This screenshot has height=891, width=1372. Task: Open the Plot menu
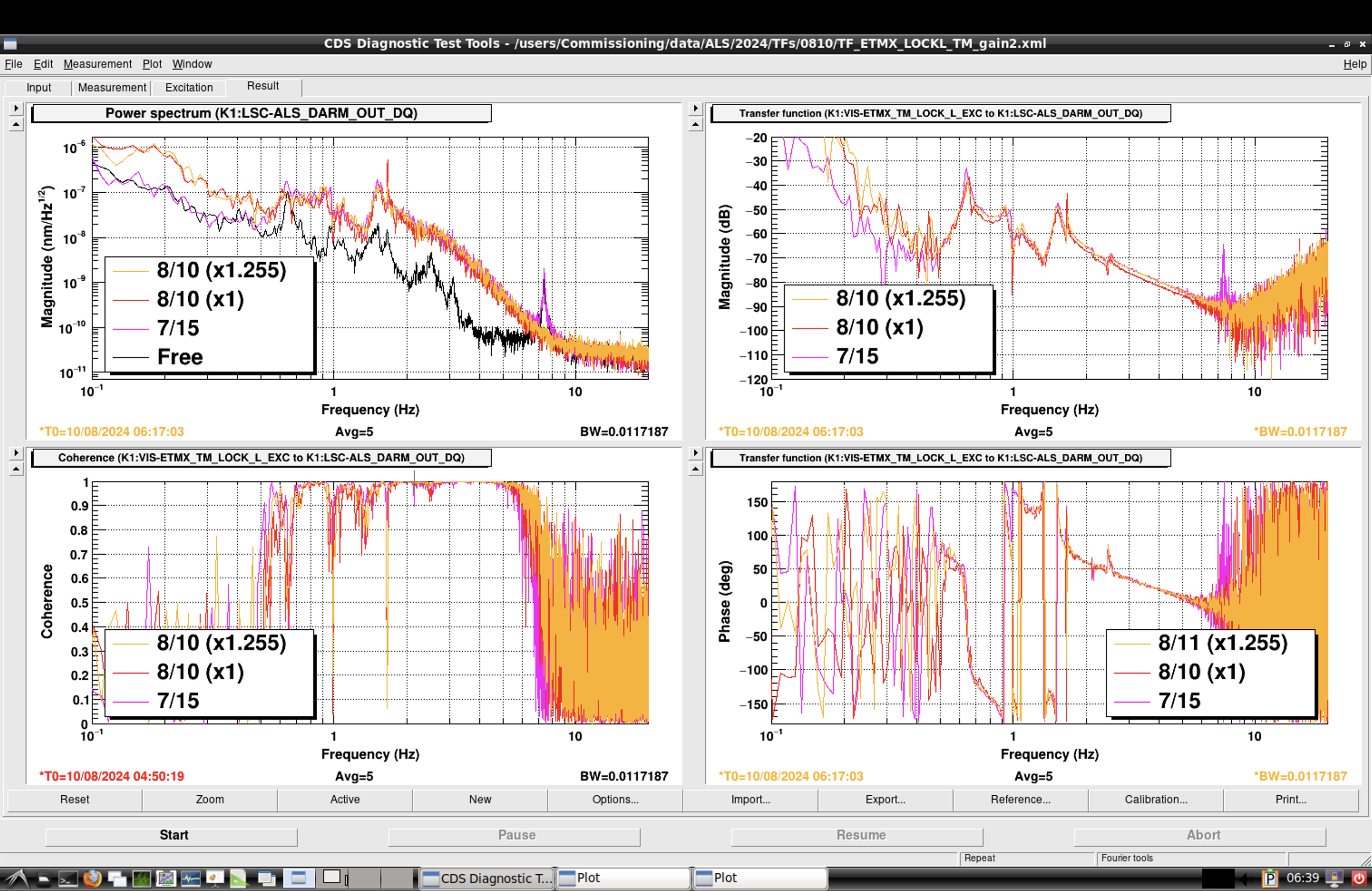click(152, 64)
